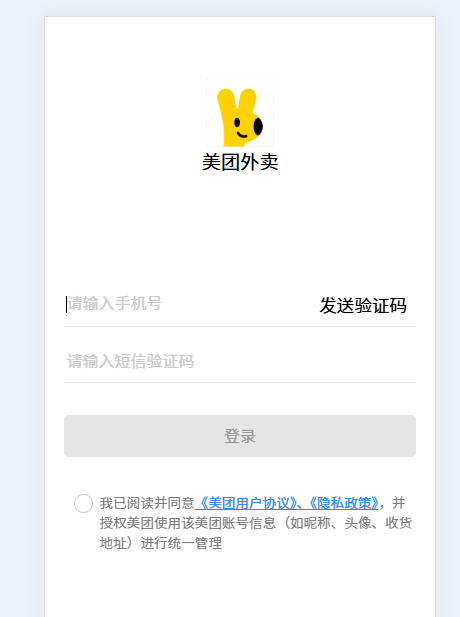Open the 《美团用户协议》 user agreement link
Screen dimensions: 460x617
(247, 503)
